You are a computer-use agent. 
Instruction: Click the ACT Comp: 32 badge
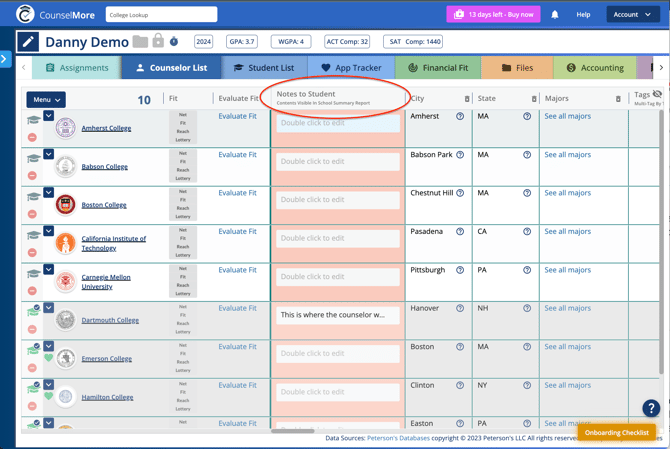click(x=347, y=42)
